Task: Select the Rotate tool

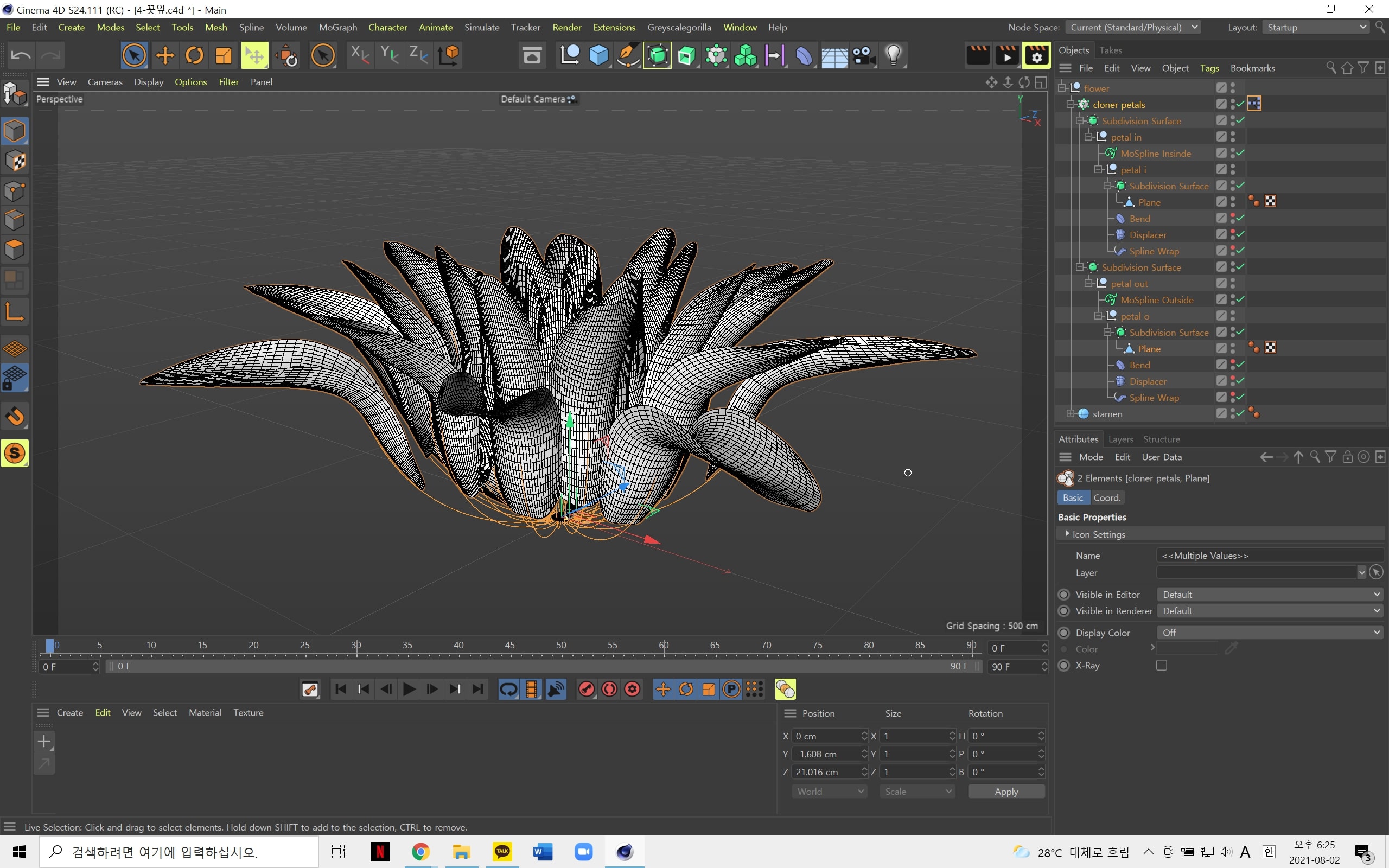Action: (194, 56)
